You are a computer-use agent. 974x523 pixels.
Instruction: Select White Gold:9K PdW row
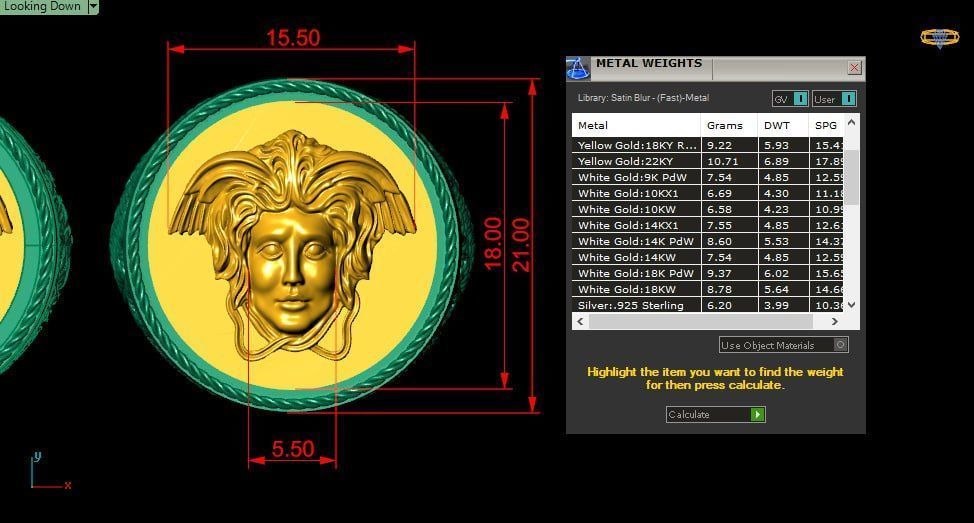click(708, 178)
